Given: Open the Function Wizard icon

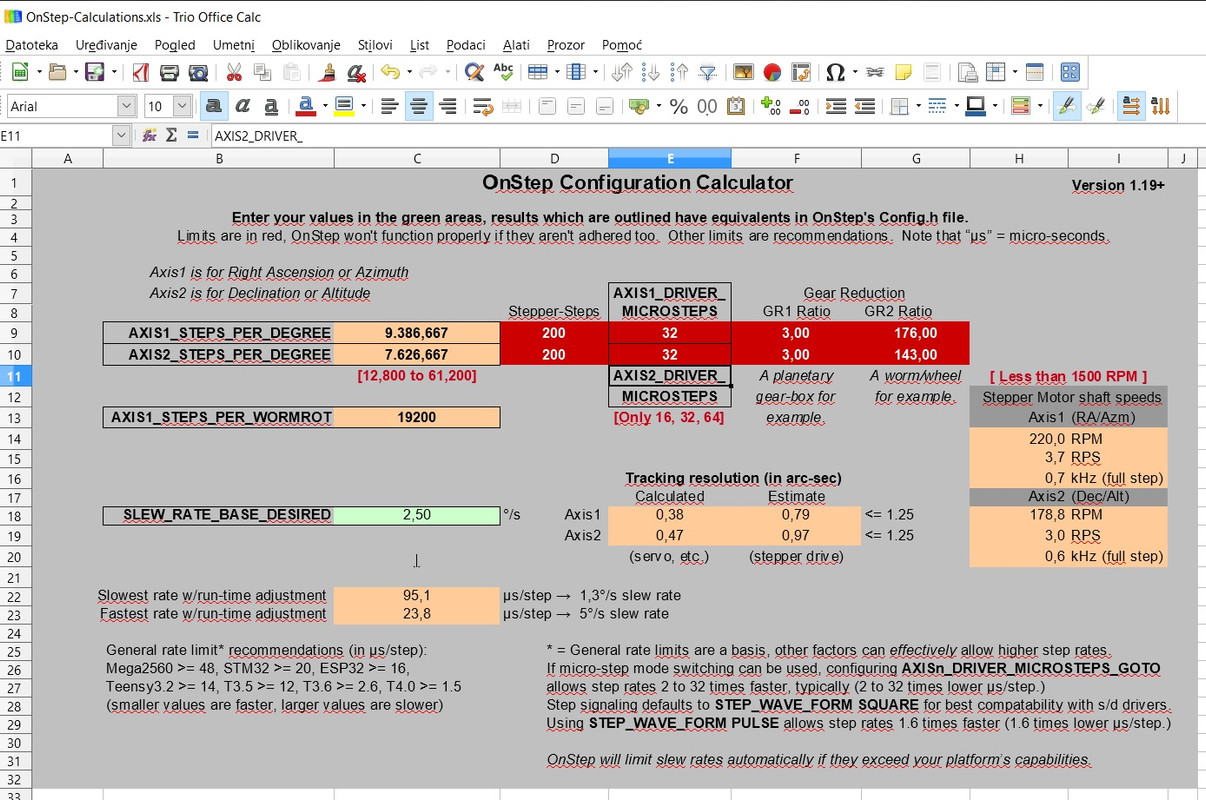Looking at the screenshot, I should pos(150,135).
